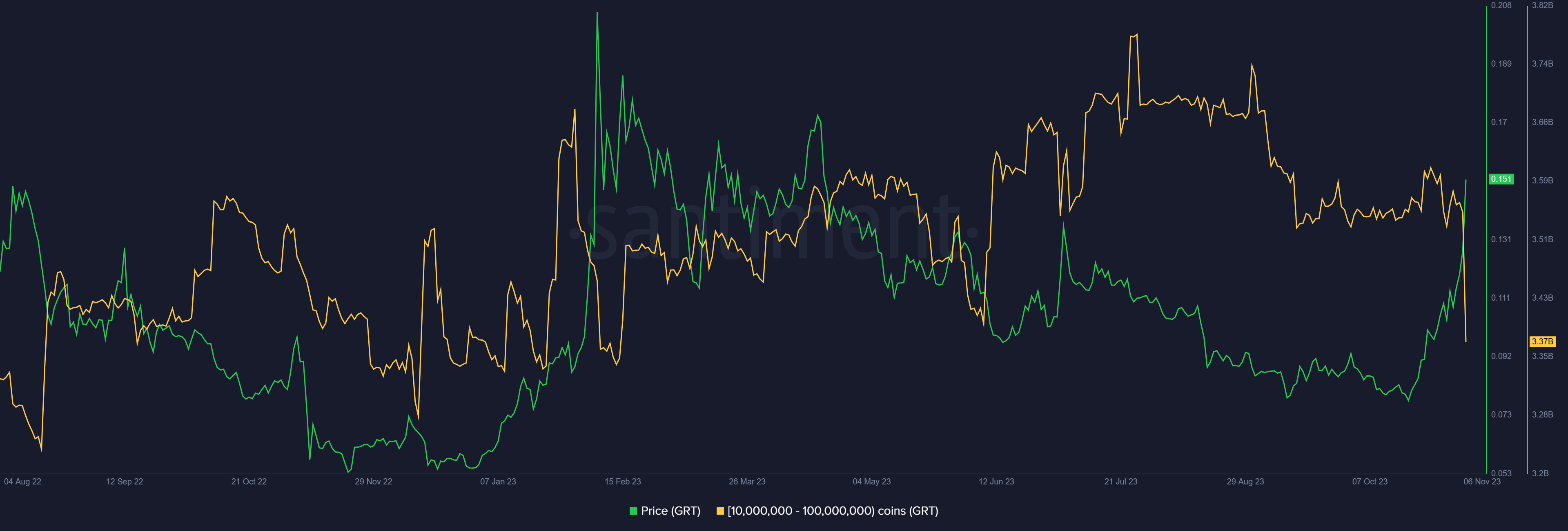
Task: Click the yellow coins legend color square
Action: point(720,511)
